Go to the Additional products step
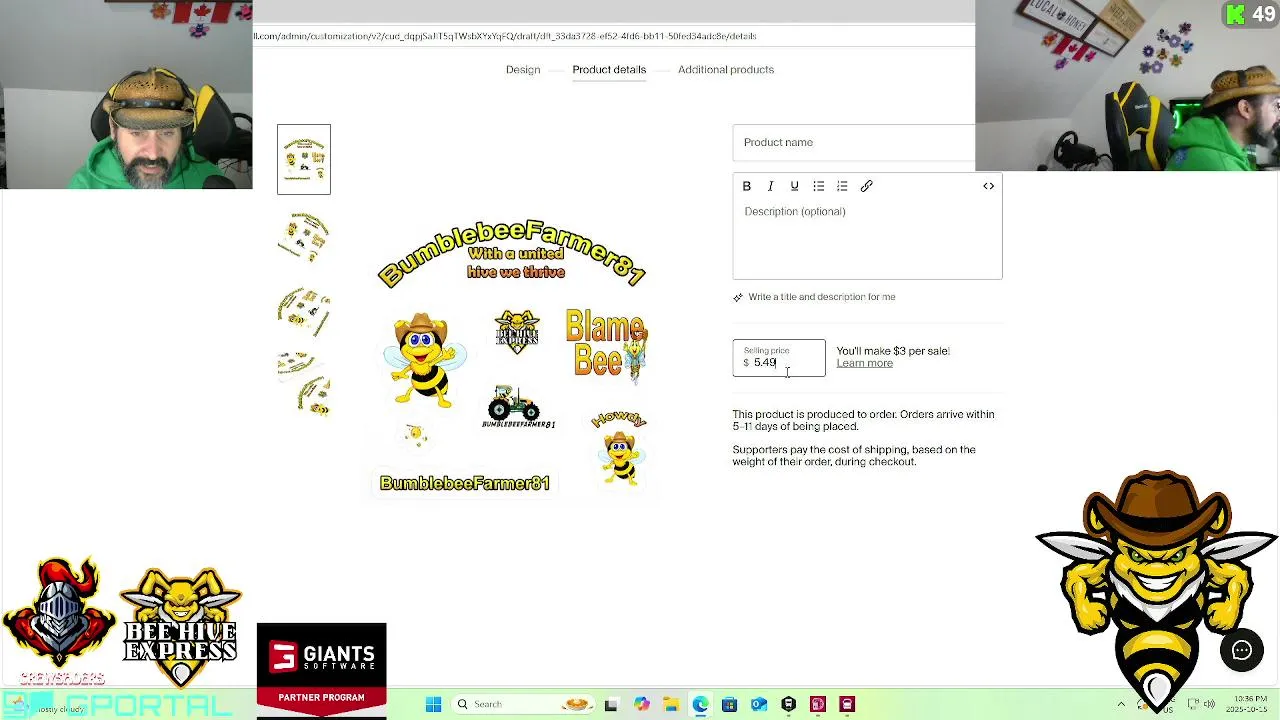1280x720 pixels. point(726,70)
